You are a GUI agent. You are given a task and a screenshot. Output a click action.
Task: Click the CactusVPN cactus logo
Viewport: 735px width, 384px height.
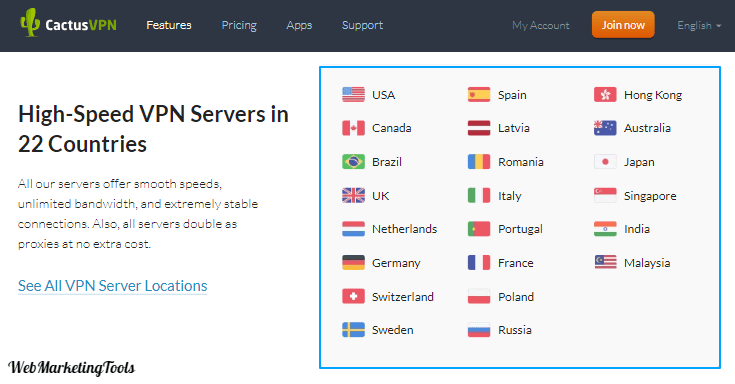pos(30,23)
